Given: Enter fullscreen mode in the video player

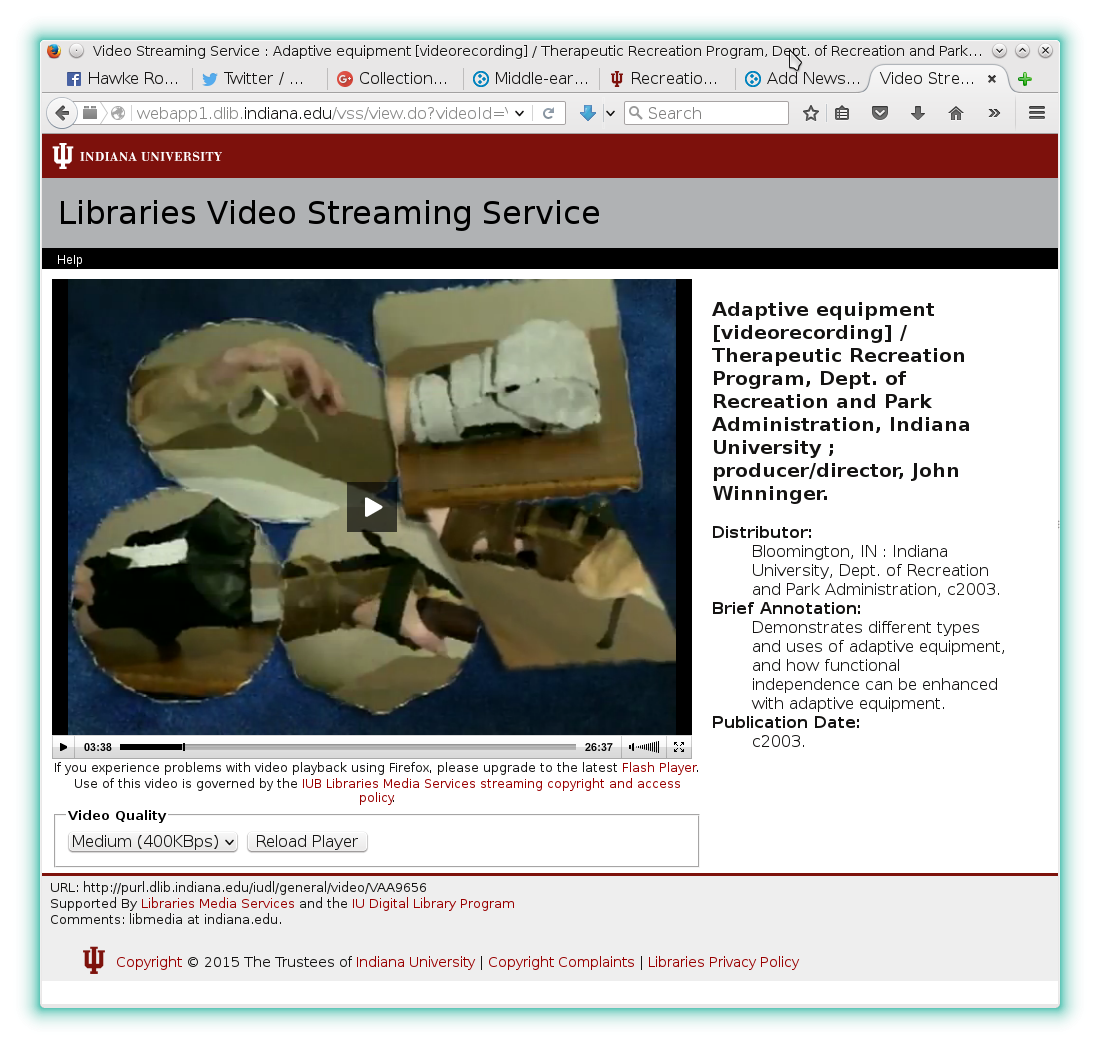Looking at the screenshot, I should (679, 747).
